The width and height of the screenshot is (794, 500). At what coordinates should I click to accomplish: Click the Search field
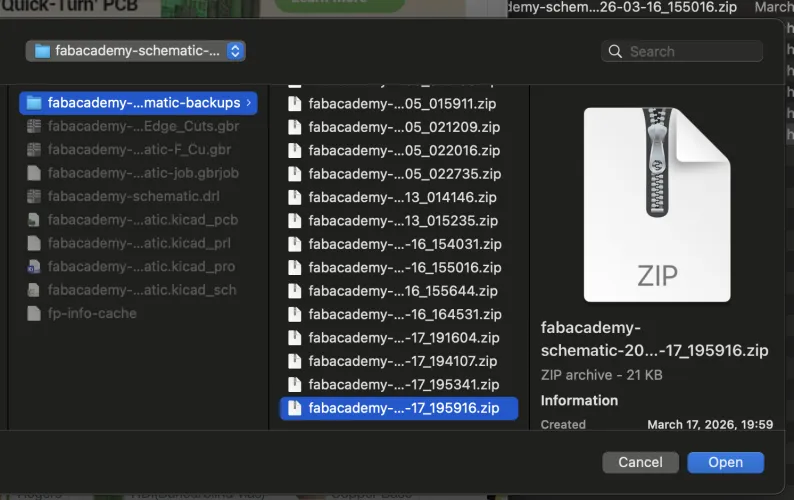682,51
